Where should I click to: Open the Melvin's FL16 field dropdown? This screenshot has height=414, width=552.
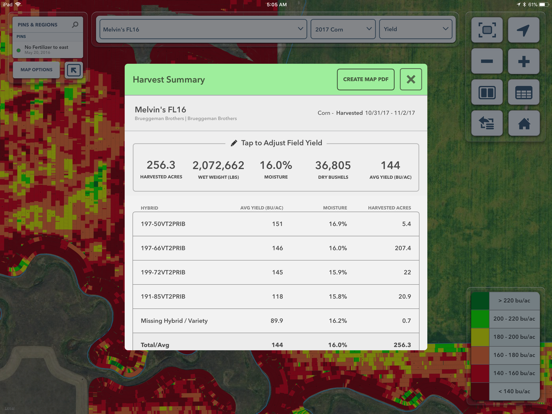pos(203,29)
